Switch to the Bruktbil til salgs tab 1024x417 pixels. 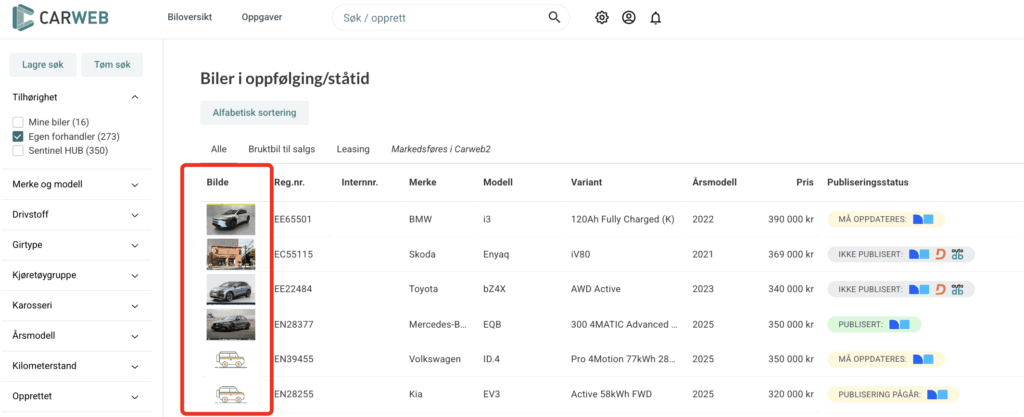(281, 149)
